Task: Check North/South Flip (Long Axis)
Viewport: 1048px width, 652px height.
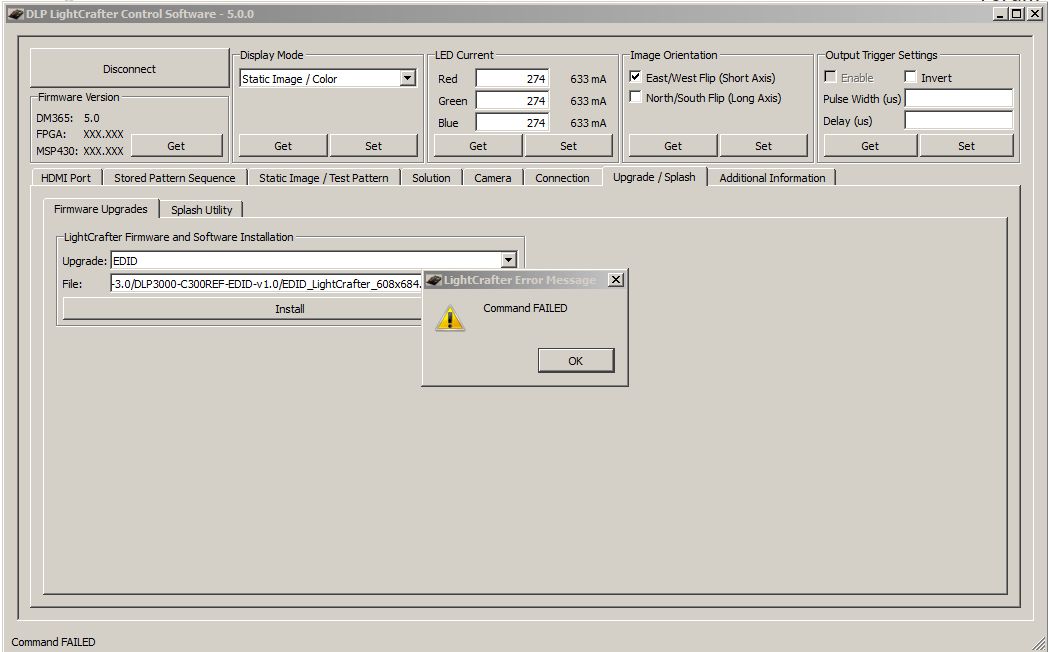Action: (635, 97)
